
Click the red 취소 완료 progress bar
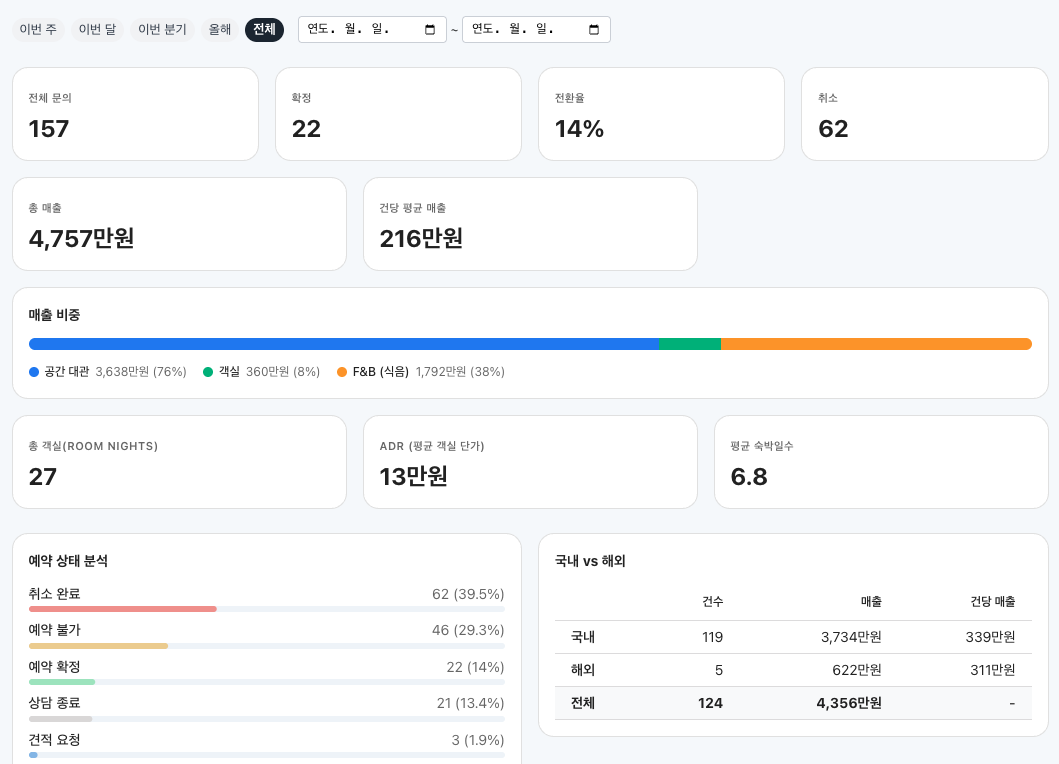[122, 609]
